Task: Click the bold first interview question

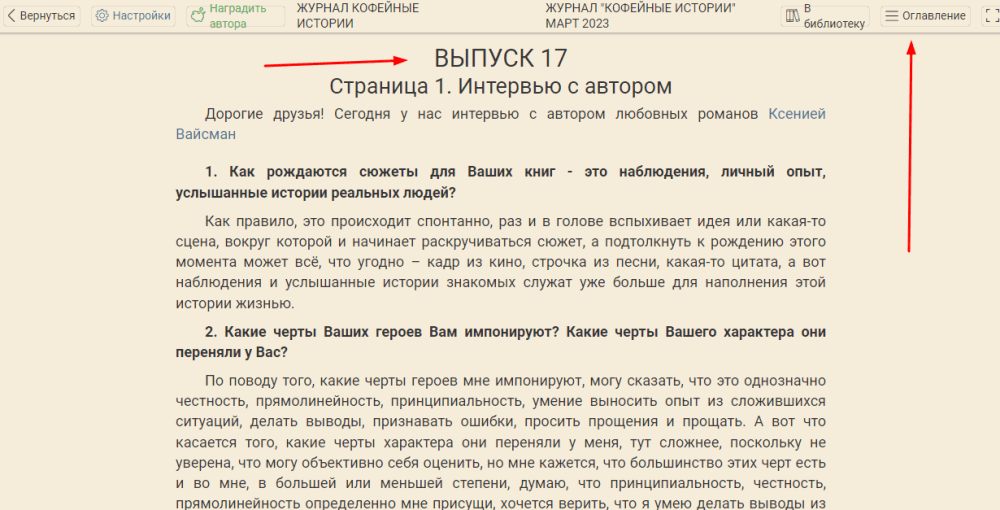Action: (500, 182)
